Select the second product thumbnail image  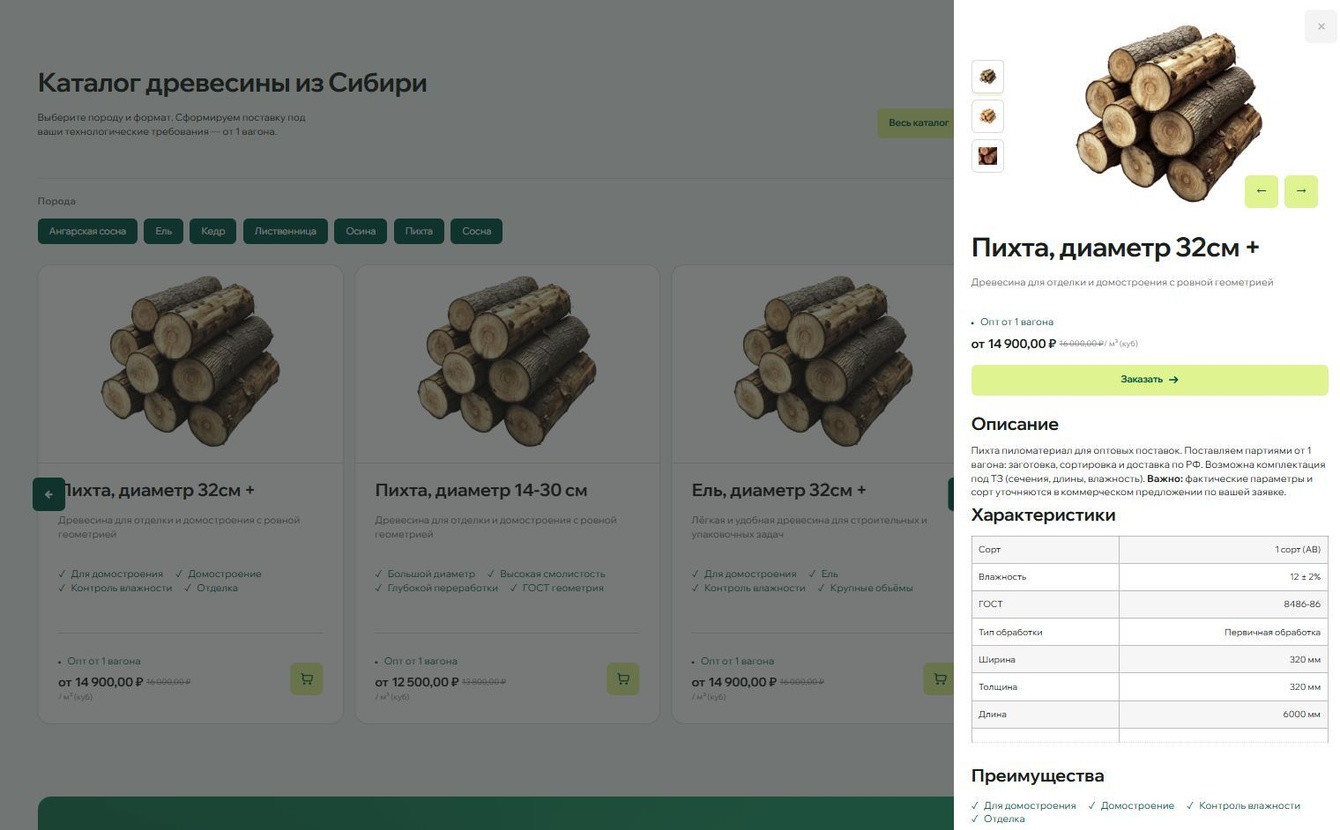tap(988, 116)
